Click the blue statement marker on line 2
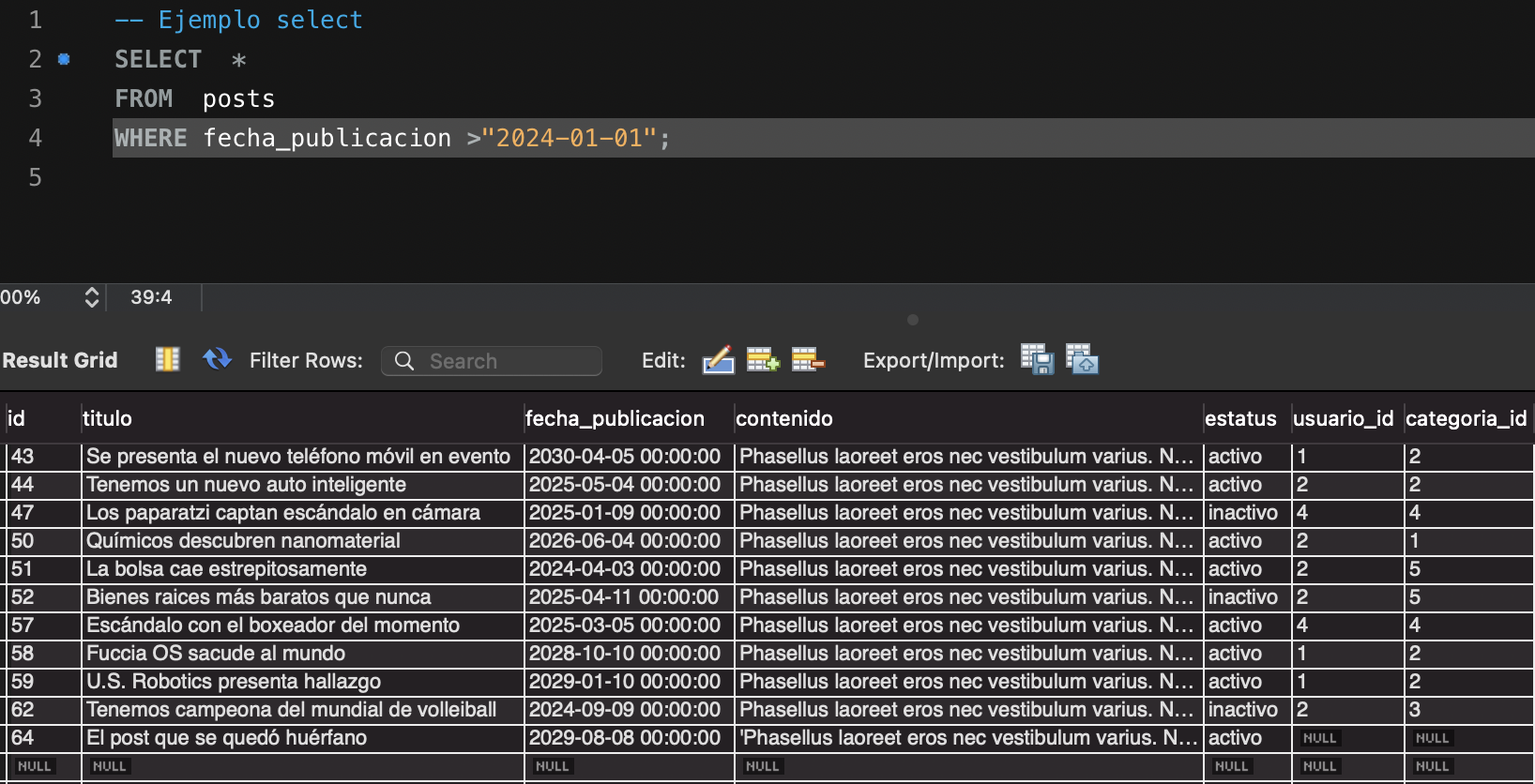Image resolution: width=1535 pixels, height=784 pixels. (x=64, y=59)
